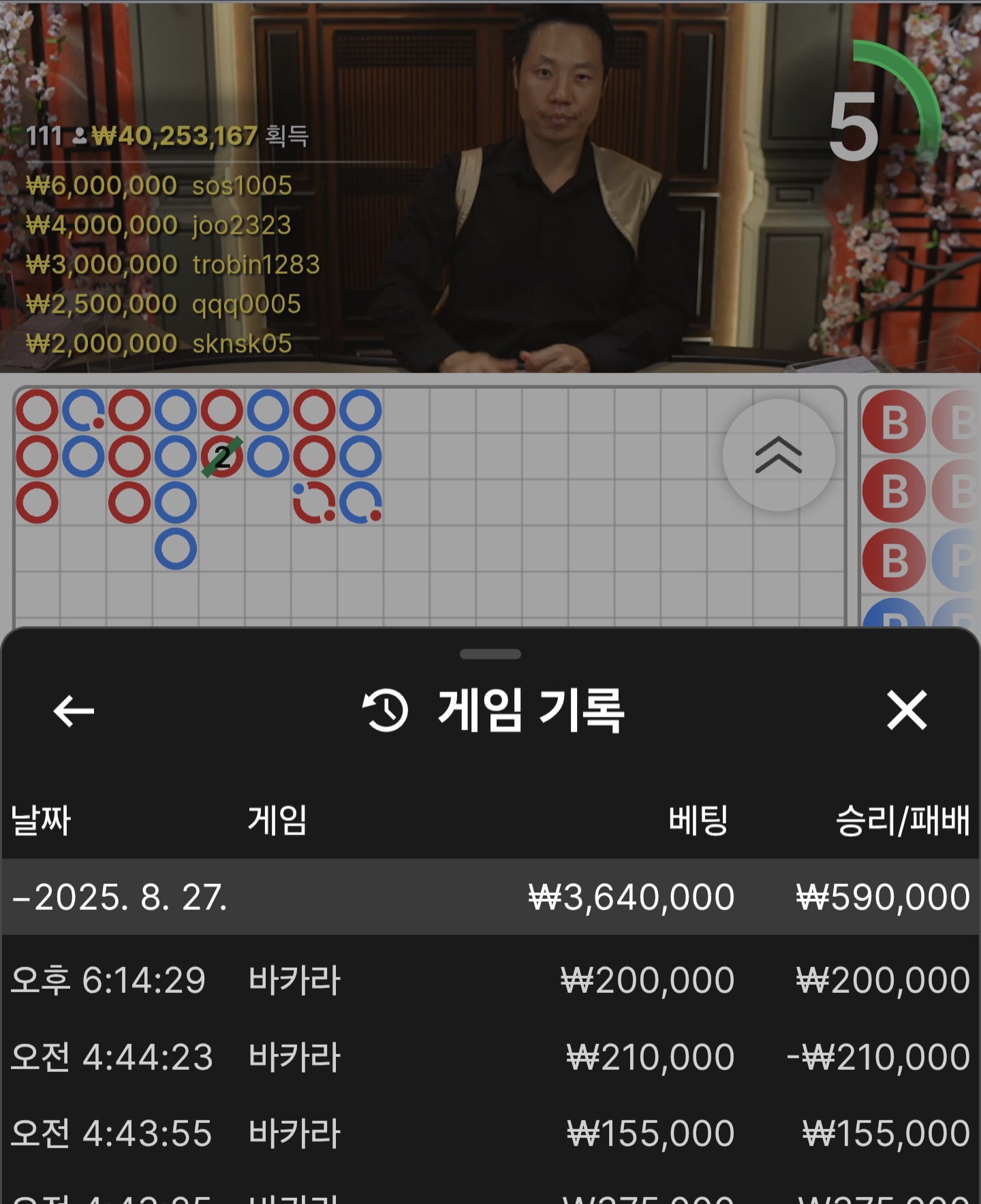The image size is (981, 1204).
Task: Open the 오전 4:43:55 바카라 record
Action: coord(490,1133)
